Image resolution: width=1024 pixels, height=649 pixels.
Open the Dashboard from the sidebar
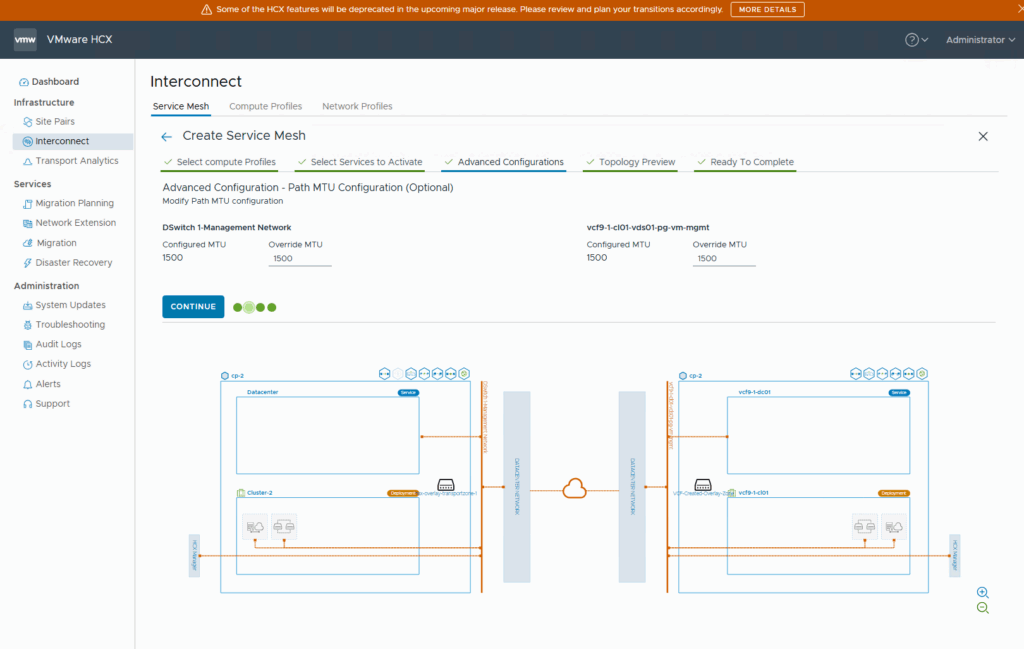pos(54,82)
